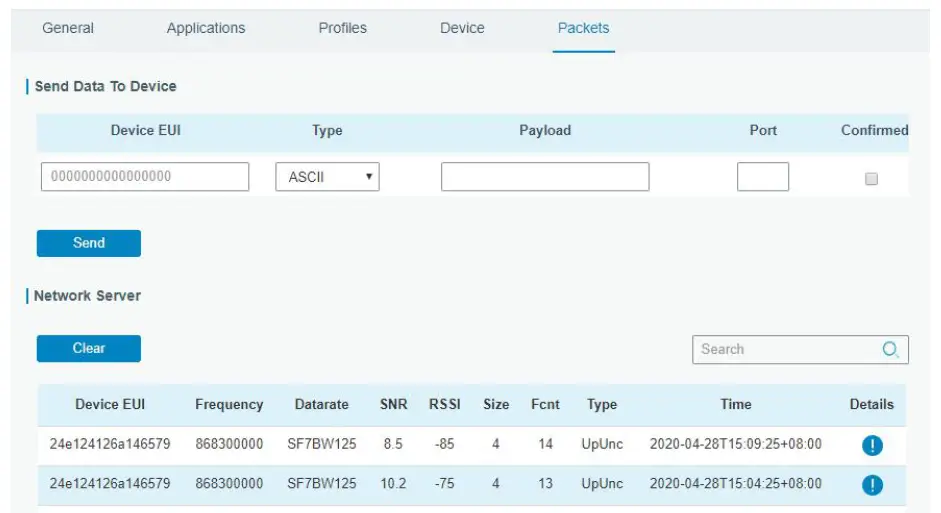Open details for the Fcnt 14 packet
The height and width of the screenshot is (513, 941).
pyautogui.click(x=872, y=445)
